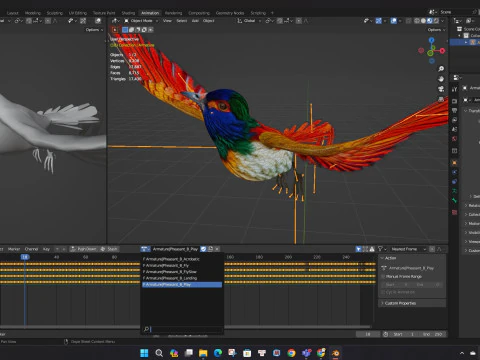Zoom the viewport with the magnifier icon
480x360 pixels.
(x=441, y=69)
